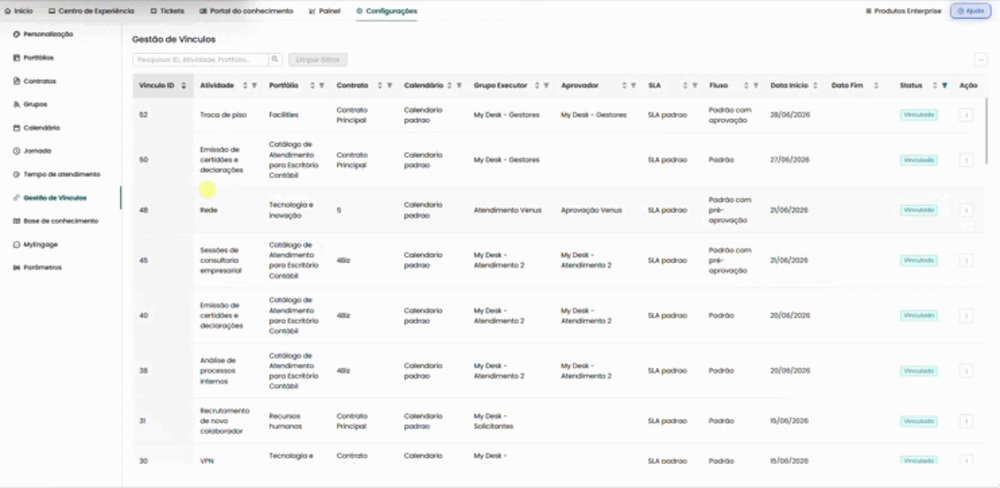Open action menu for vínculo 38
The width and height of the screenshot is (1000, 488).
tap(966, 371)
